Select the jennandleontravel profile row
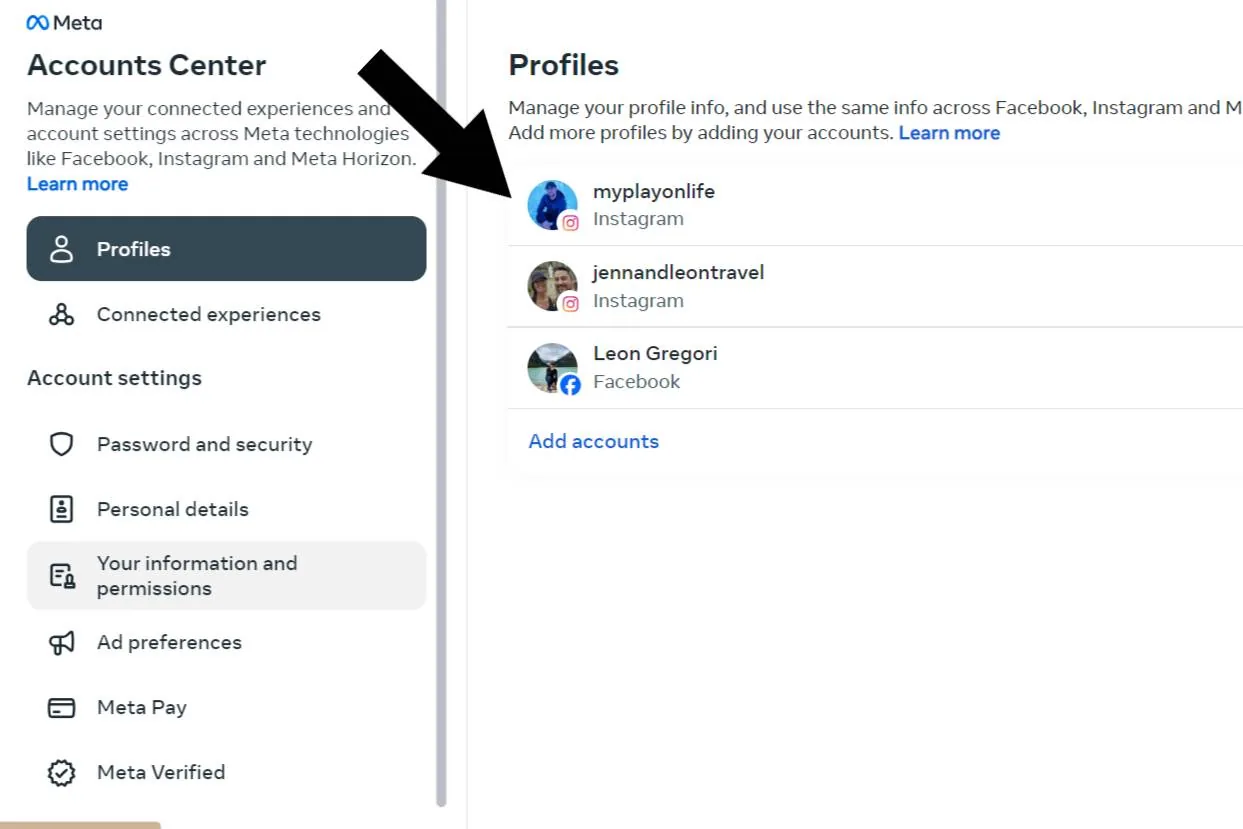 pos(679,286)
